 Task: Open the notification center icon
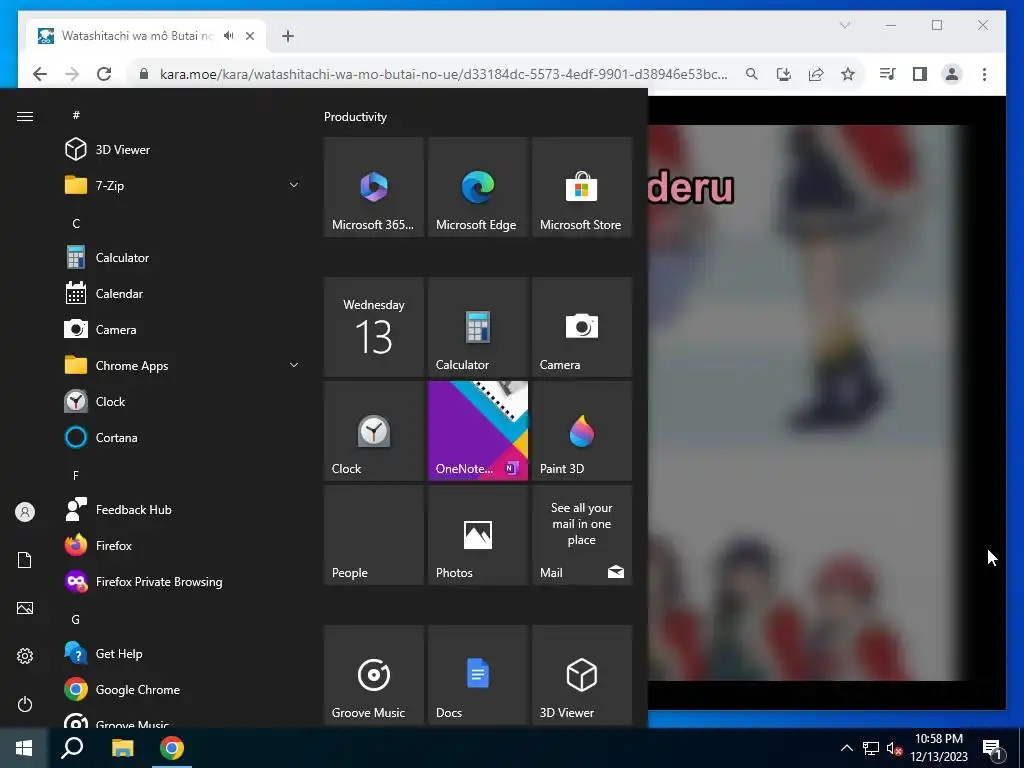[x=991, y=749]
